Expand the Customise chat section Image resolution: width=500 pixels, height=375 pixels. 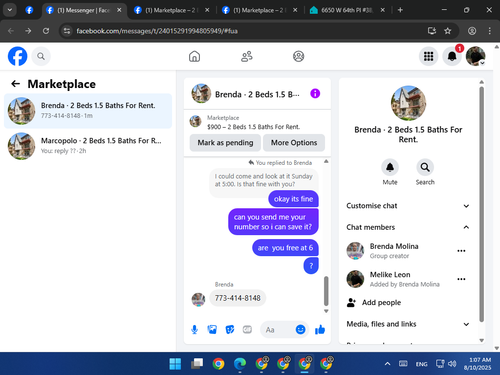click(x=408, y=206)
